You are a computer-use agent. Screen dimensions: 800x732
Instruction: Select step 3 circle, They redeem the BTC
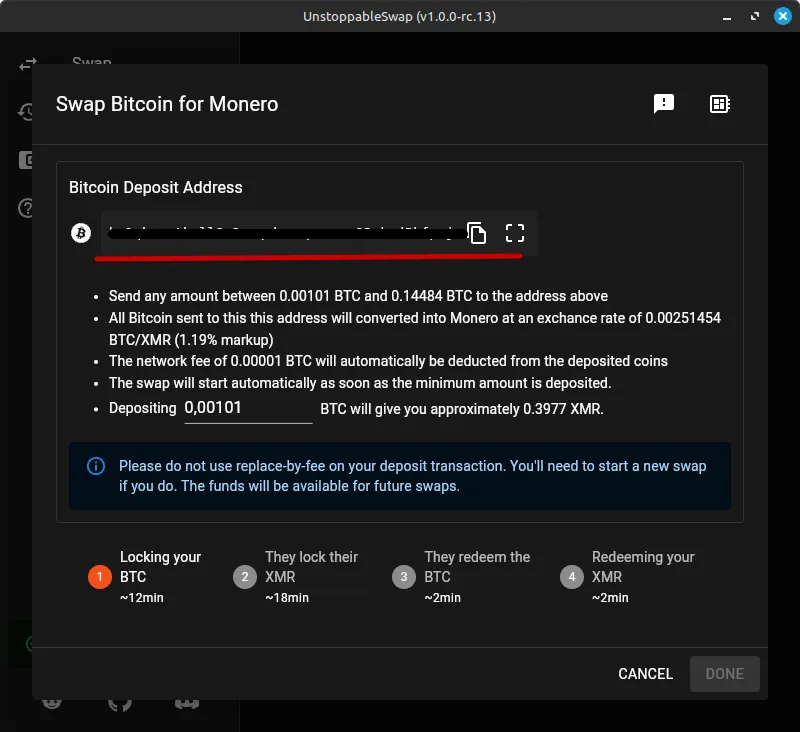point(404,577)
